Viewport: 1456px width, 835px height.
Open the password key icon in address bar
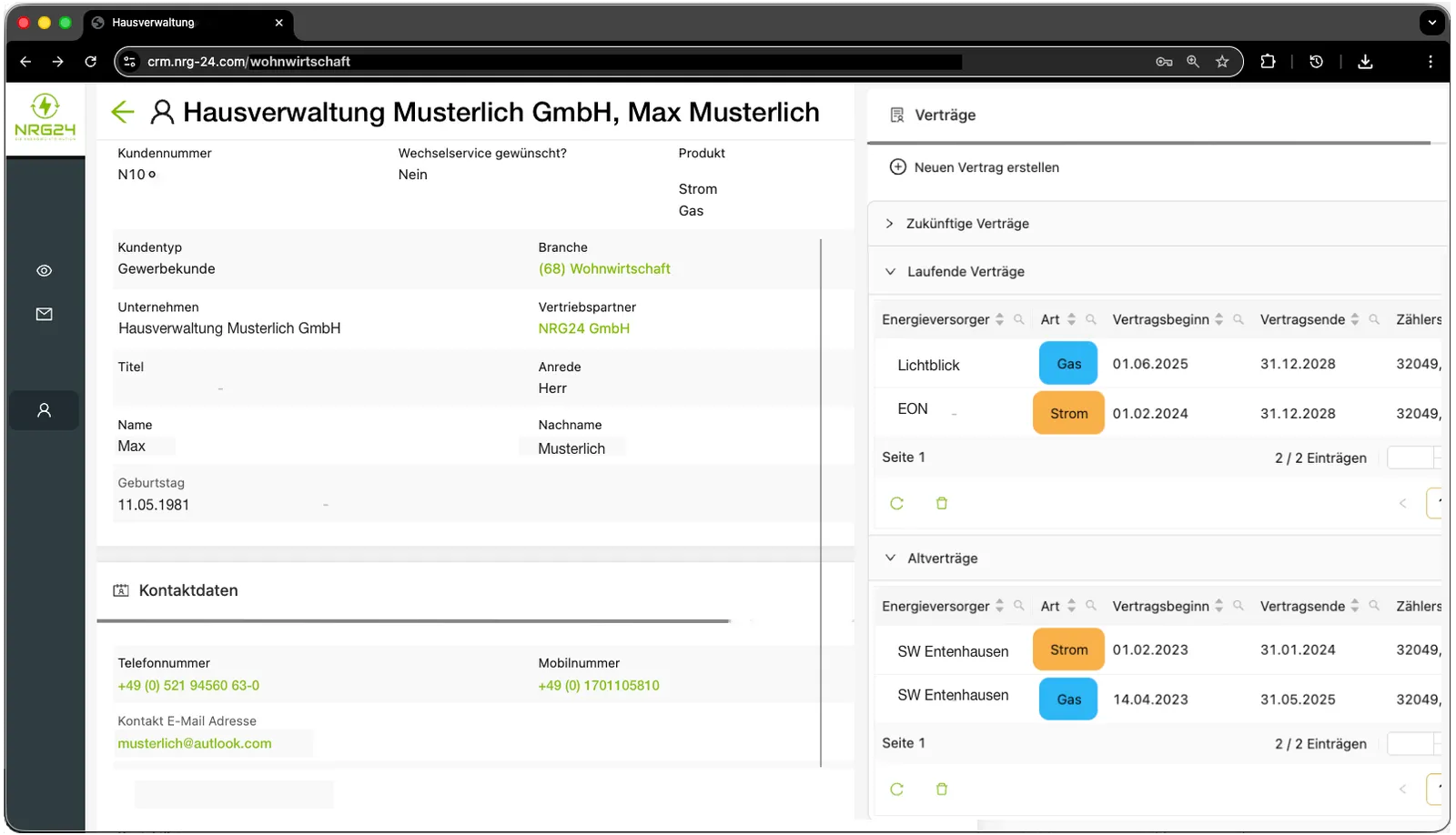pyautogui.click(x=1164, y=62)
